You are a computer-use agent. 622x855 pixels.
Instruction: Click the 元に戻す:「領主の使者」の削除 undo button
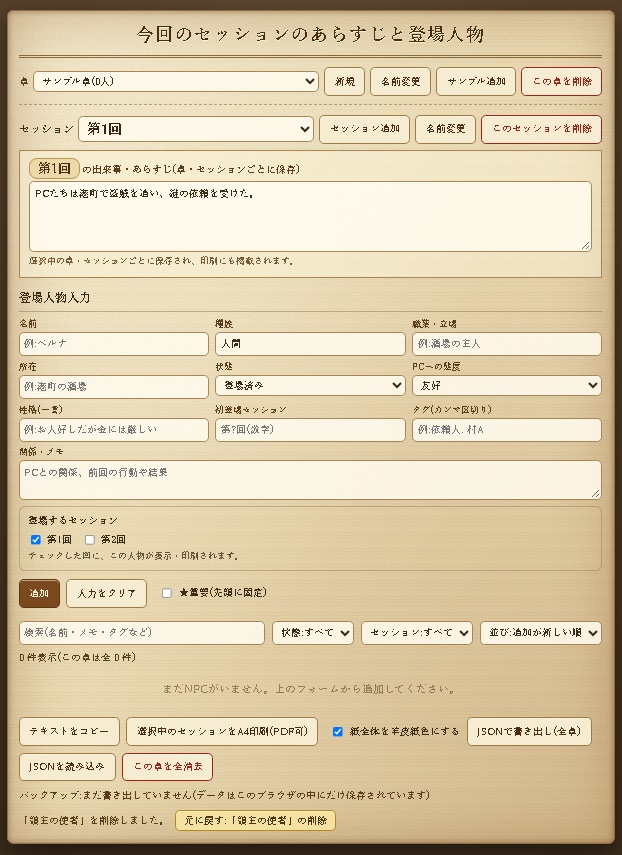255,821
